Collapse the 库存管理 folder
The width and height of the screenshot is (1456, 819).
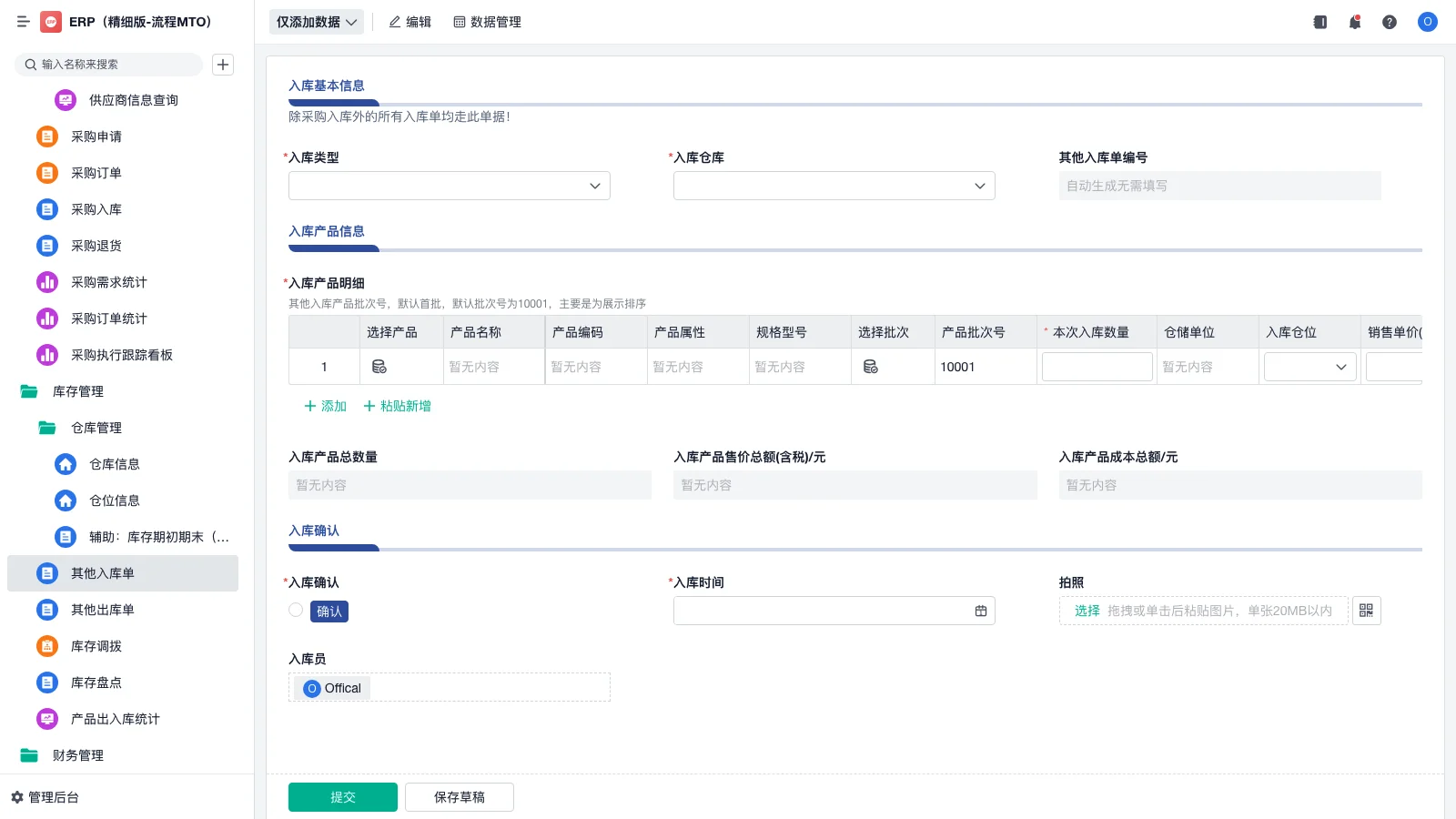point(77,391)
